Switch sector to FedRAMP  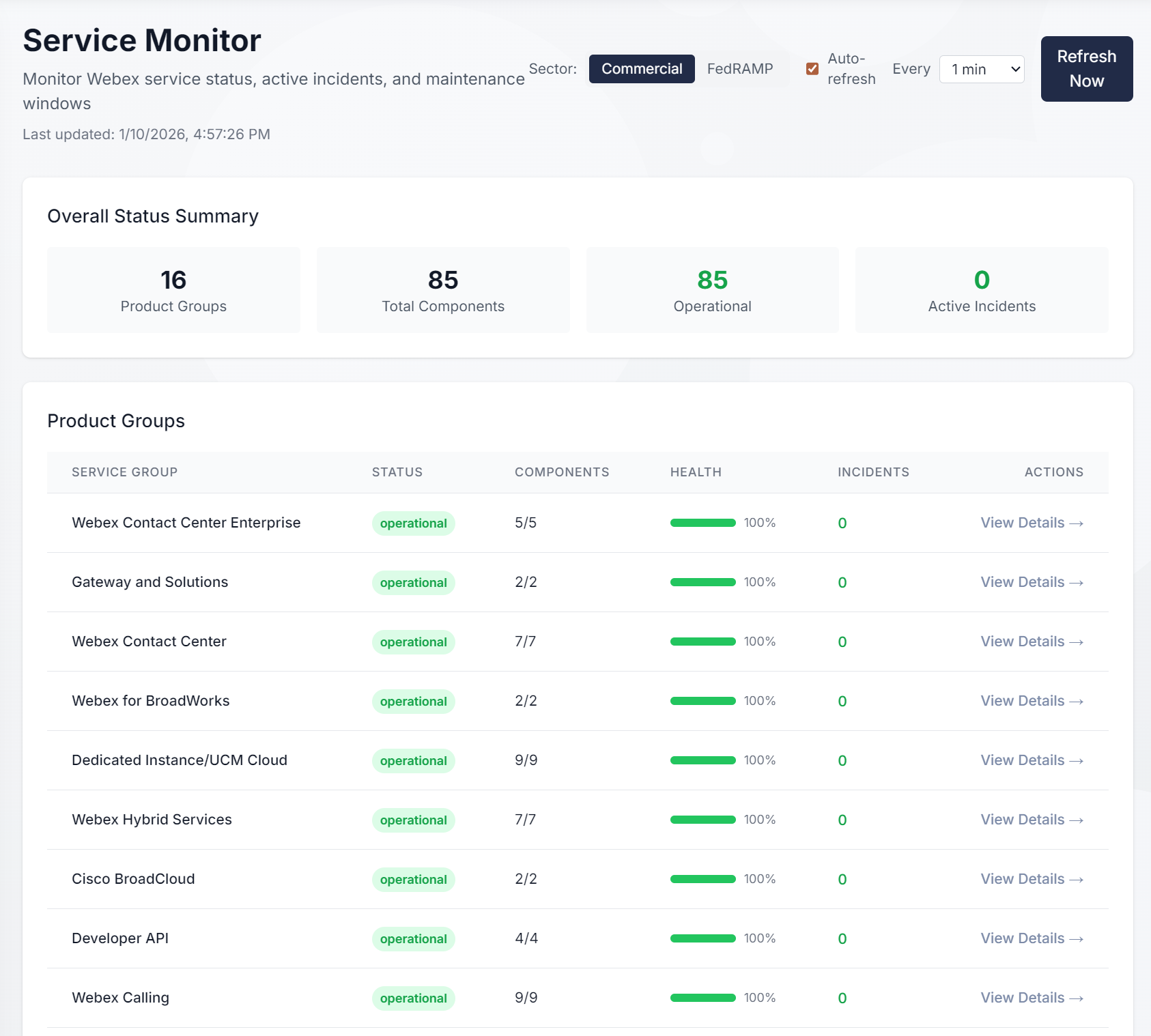click(740, 69)
